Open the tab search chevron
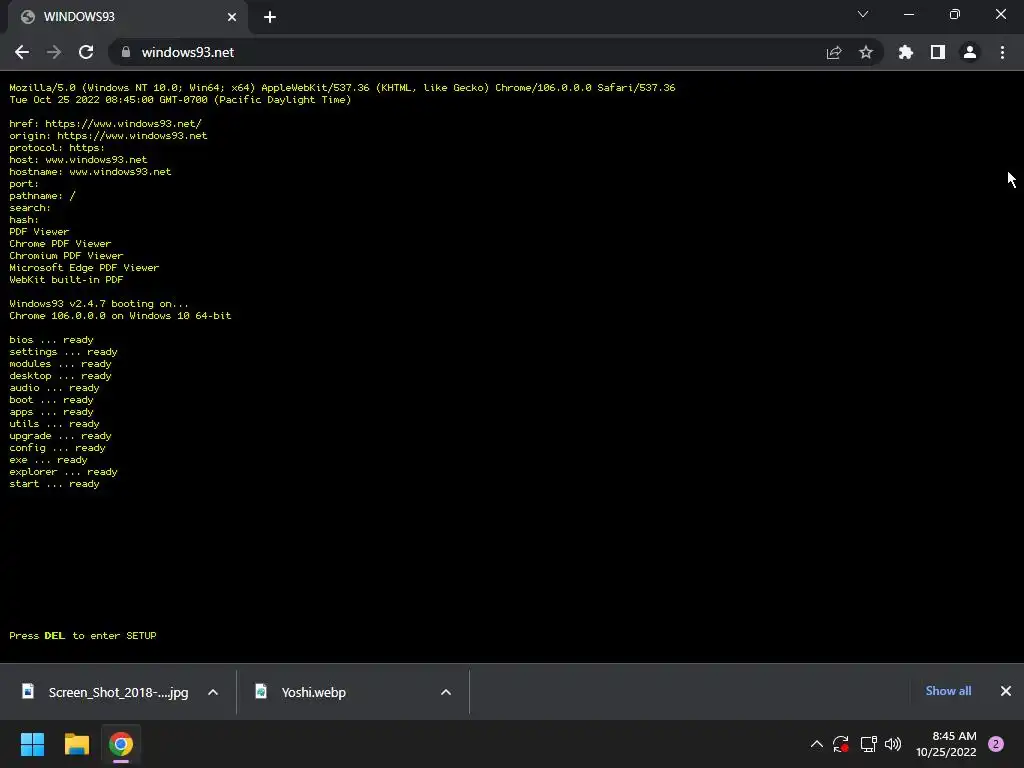 point(863,14)
